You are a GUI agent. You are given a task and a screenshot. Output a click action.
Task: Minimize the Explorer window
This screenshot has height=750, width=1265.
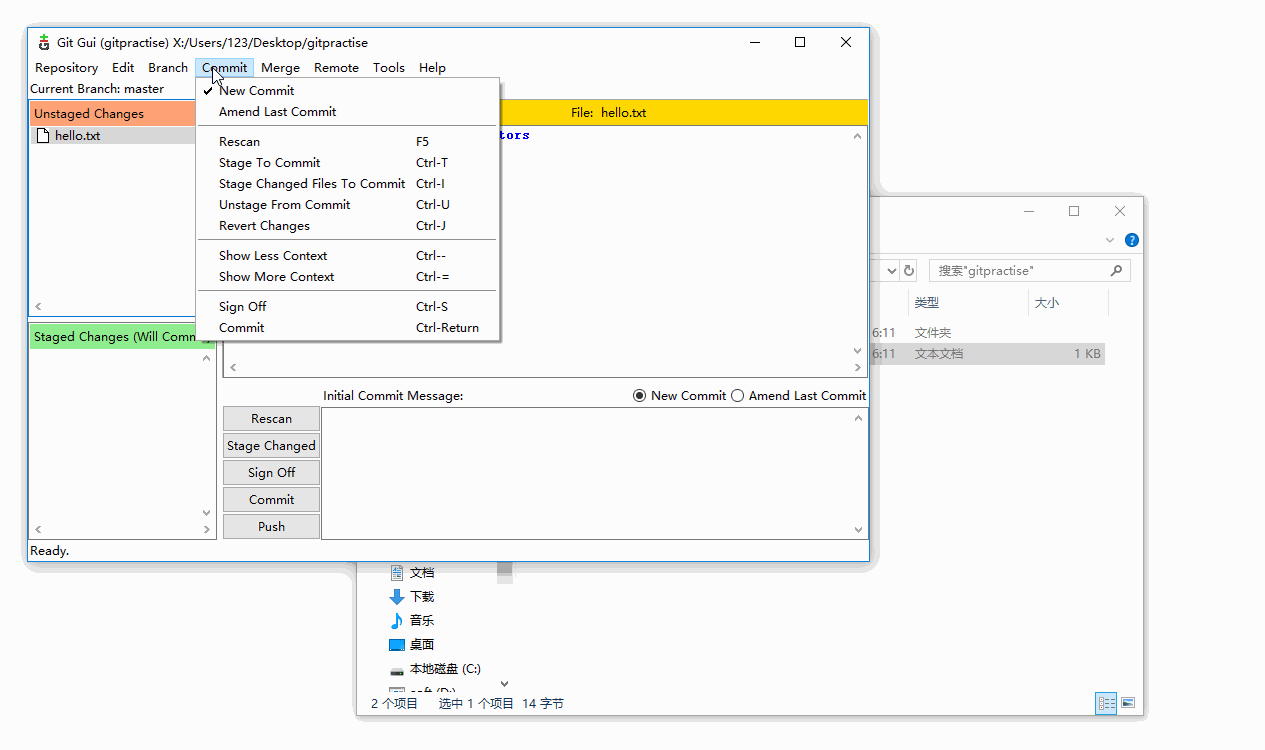1028,211
